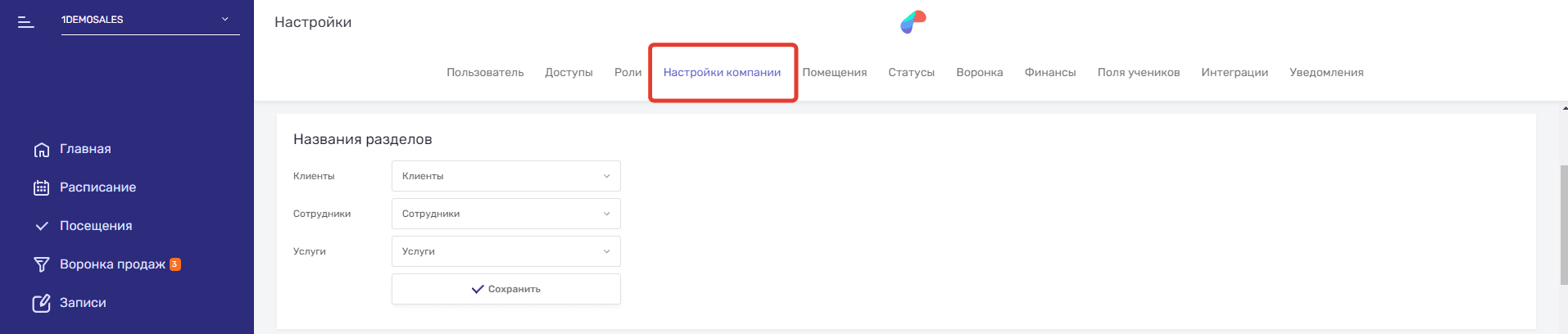
Task: Click the Воронка продаж funnel icon
Action: (42, 264)
